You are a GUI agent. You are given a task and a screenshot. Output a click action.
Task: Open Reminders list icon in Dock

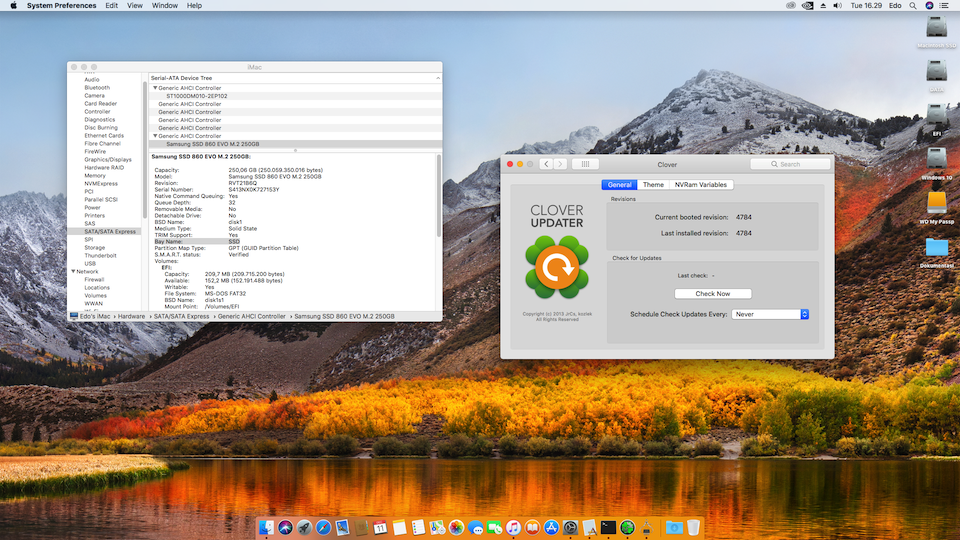418,527
